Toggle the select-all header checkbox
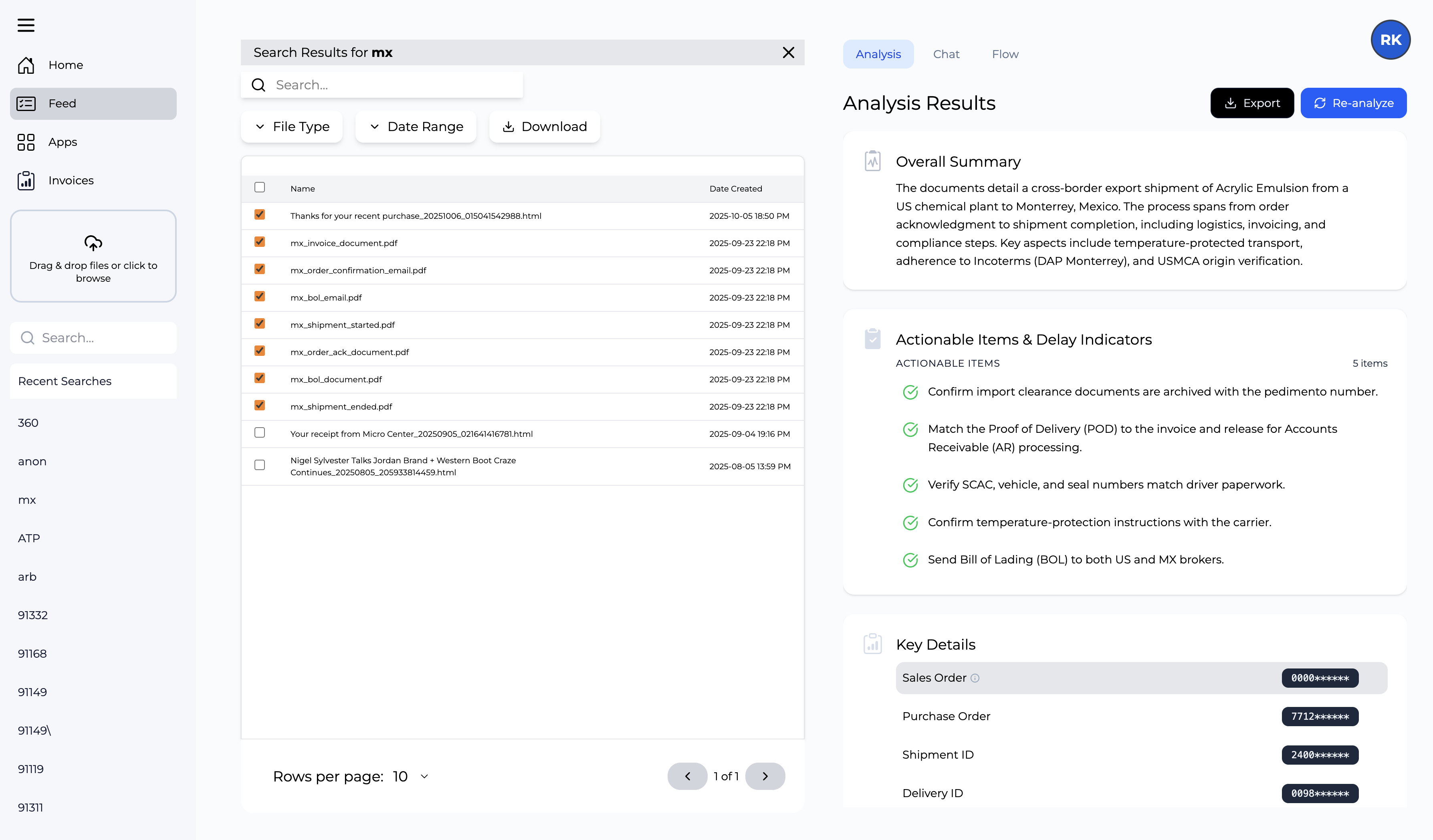The height and width of the screenshot is (840, 1433). click(x=260, y=188)
